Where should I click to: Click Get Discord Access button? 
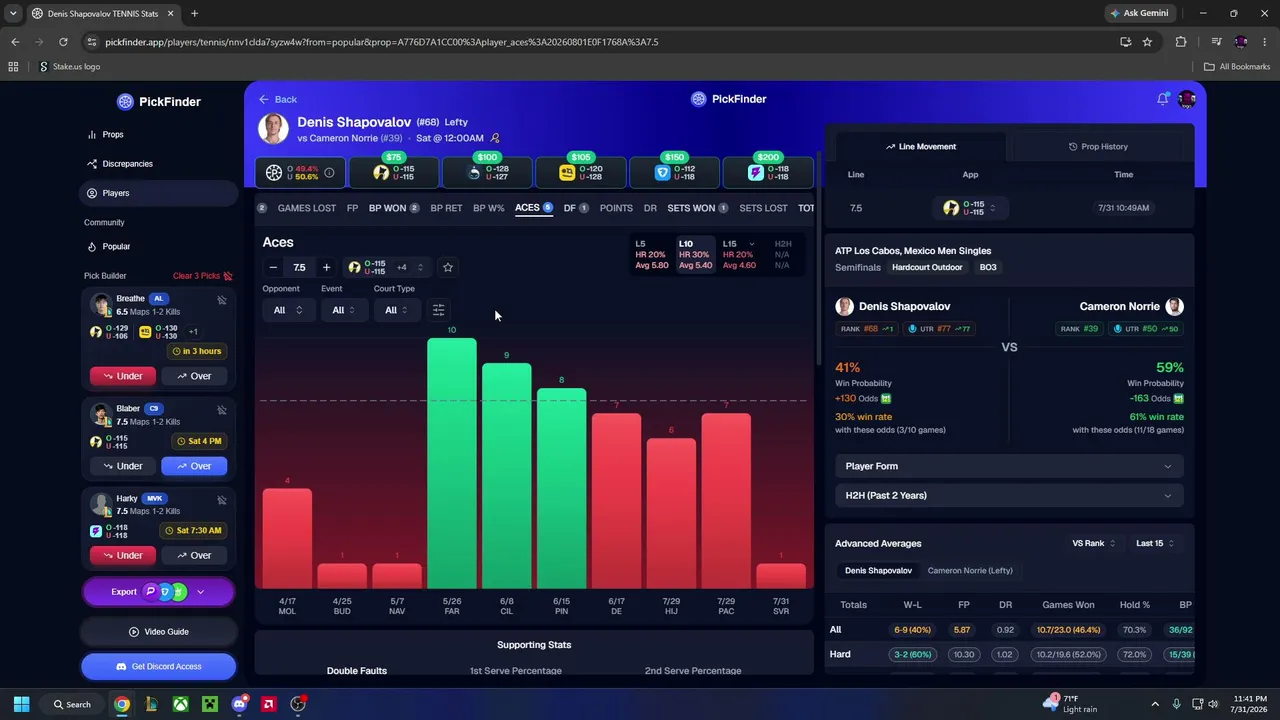[x=159, y=666]
